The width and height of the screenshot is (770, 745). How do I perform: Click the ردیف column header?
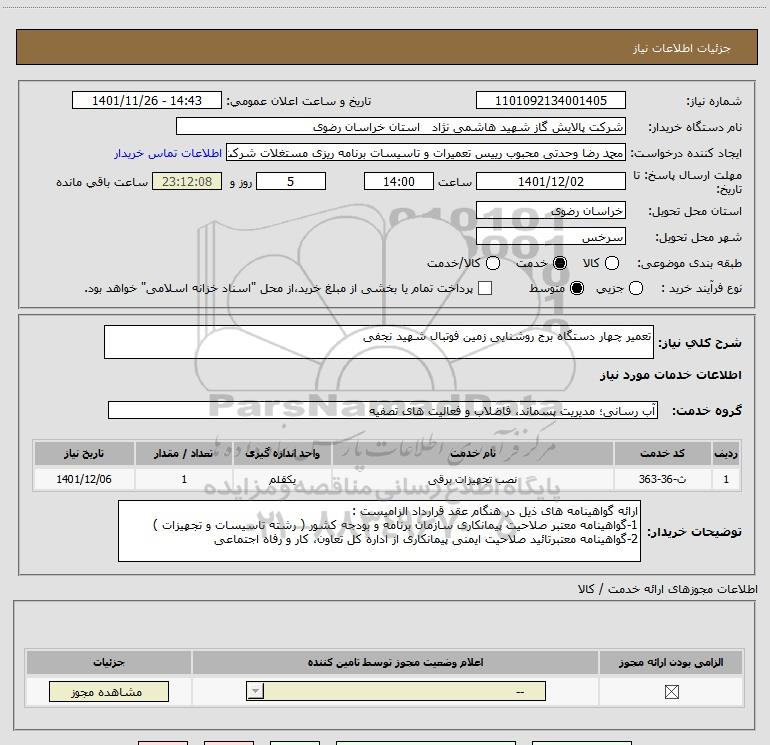[726, 453]
